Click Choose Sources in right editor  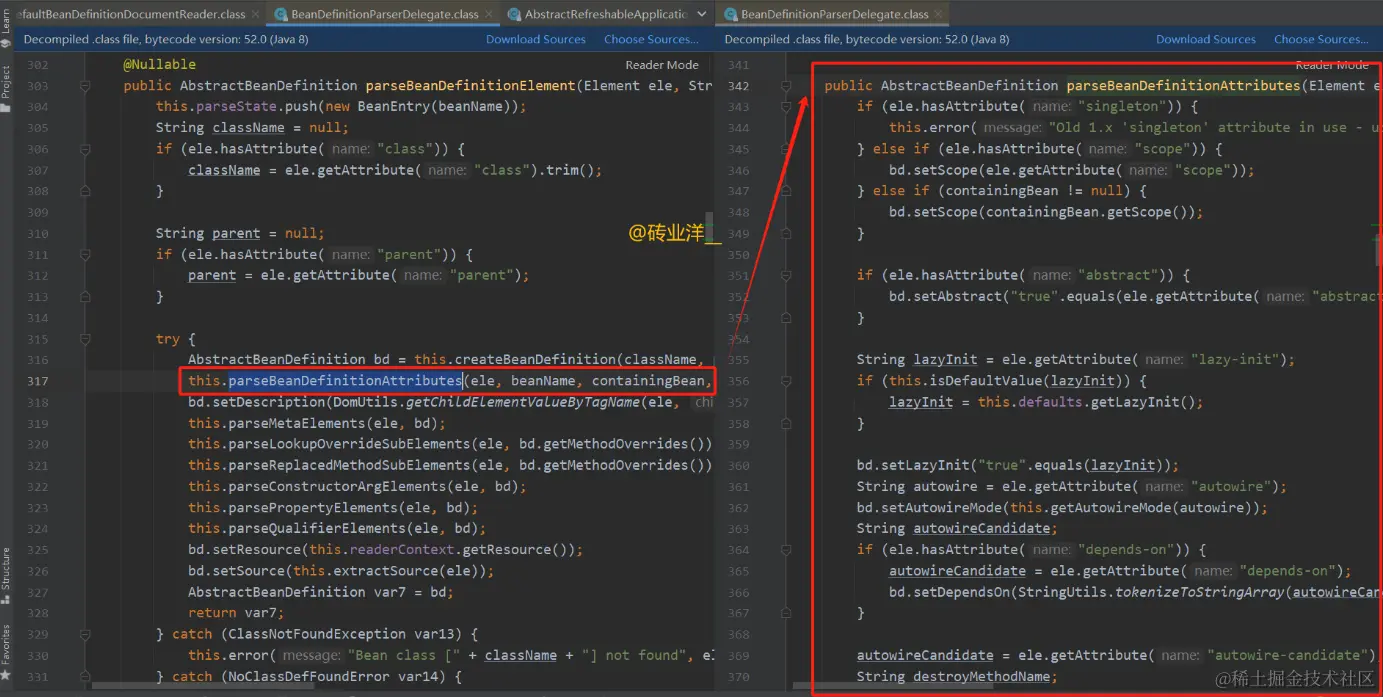tap(1321, 39)
